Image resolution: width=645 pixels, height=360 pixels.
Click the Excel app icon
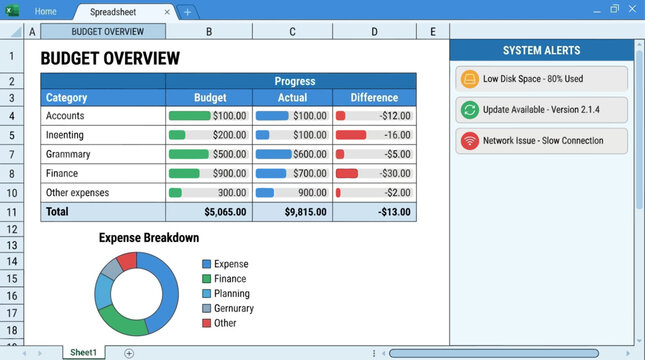[12, 10]
